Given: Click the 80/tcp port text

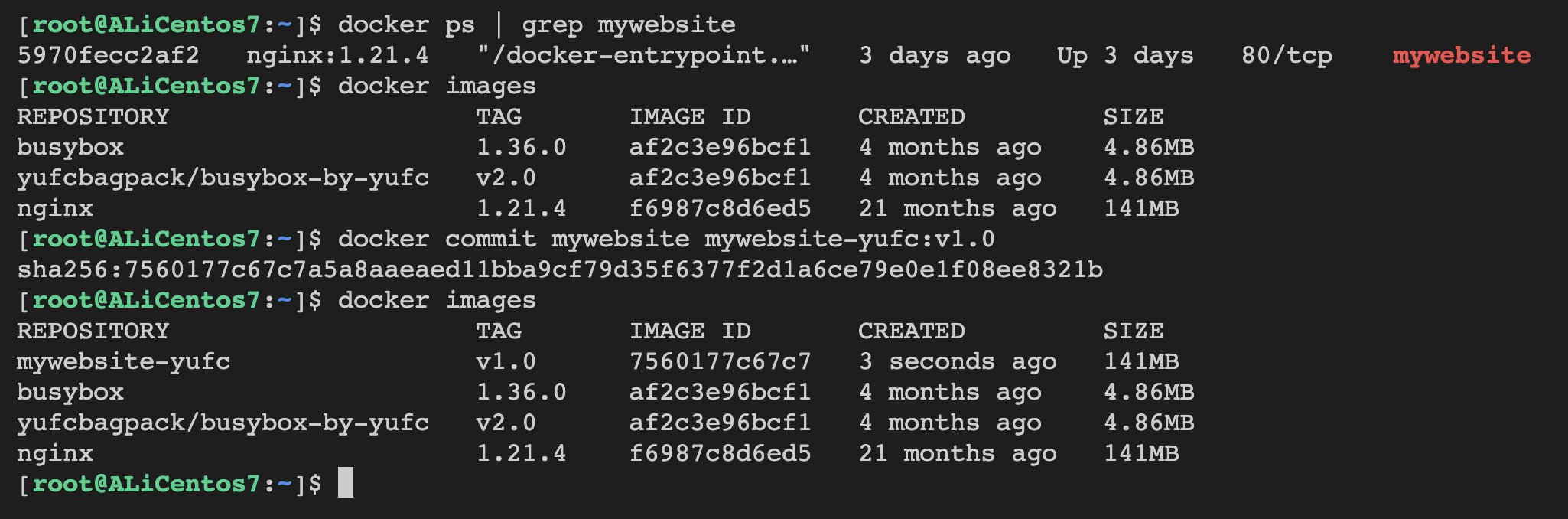Looking at the screenshot, I should pos(1287,55).
